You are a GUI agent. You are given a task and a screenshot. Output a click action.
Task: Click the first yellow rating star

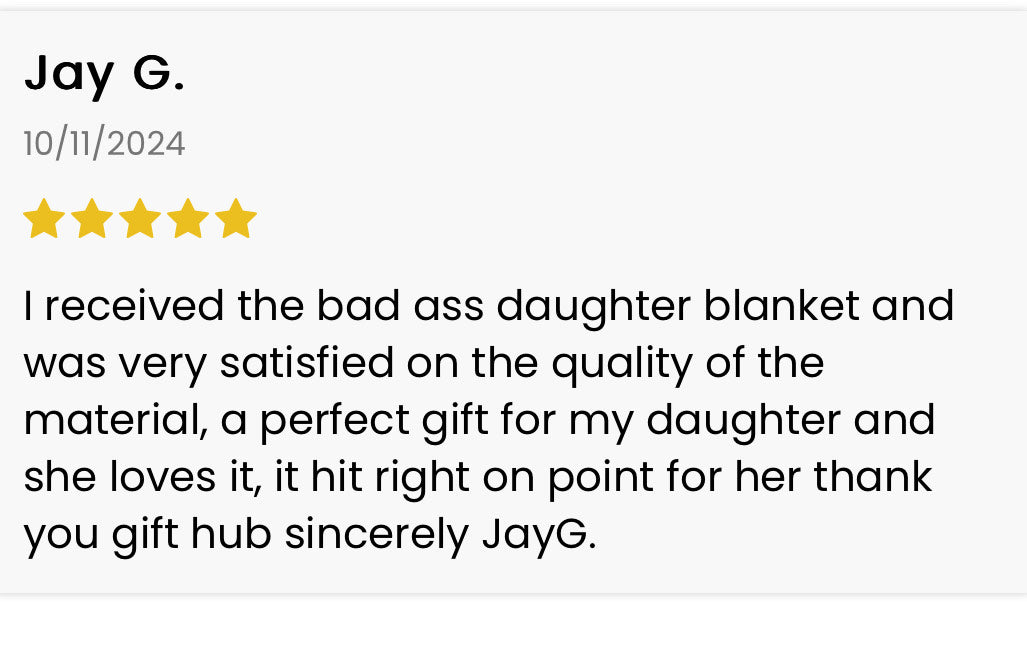coord(43,219)
